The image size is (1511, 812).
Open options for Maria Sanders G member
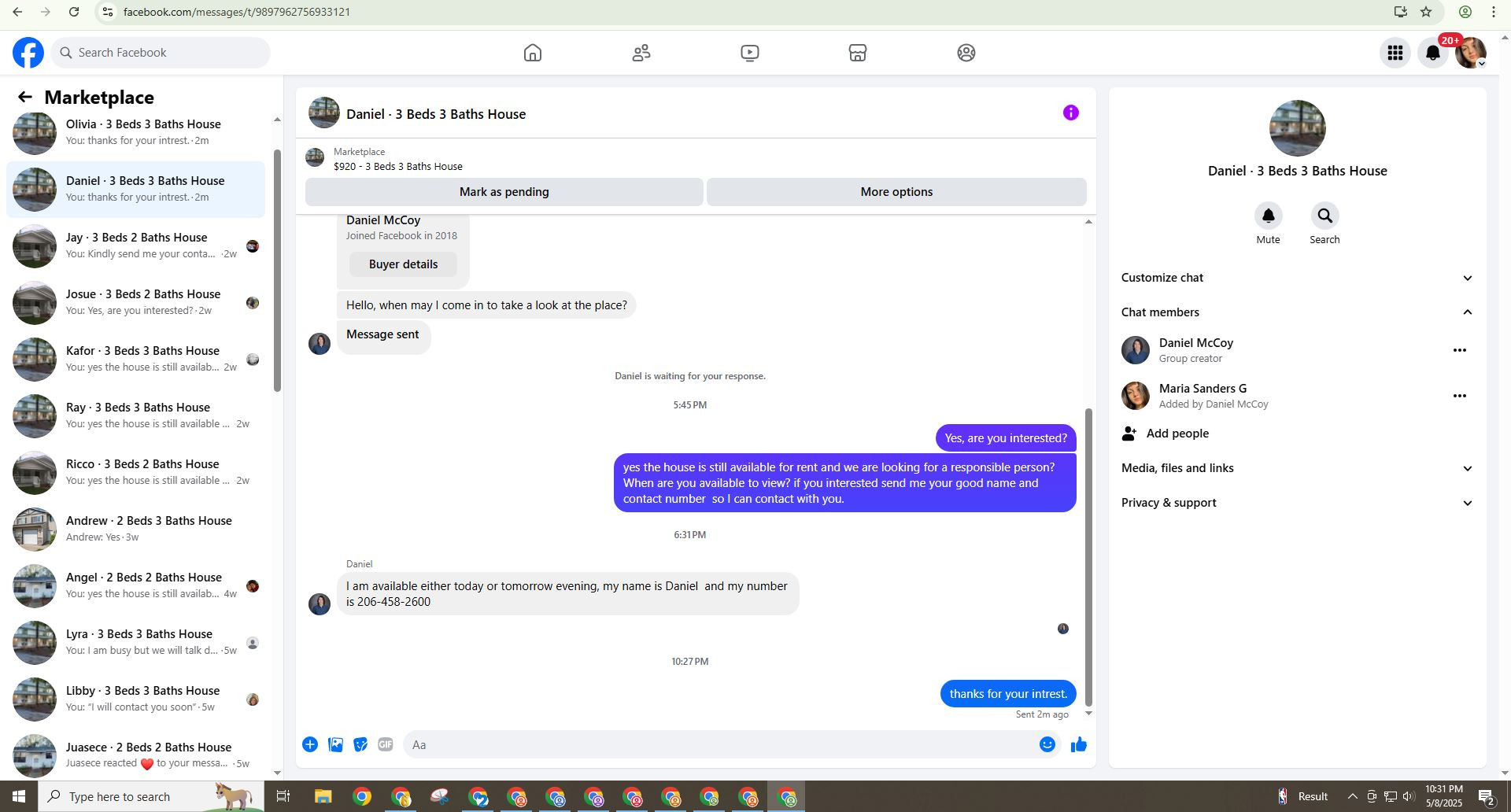point(1459,396)
